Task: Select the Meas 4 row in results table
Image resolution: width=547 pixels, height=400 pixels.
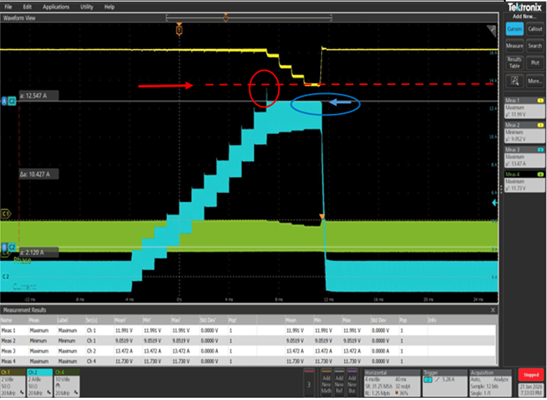Action: click(x=248, y=361)
